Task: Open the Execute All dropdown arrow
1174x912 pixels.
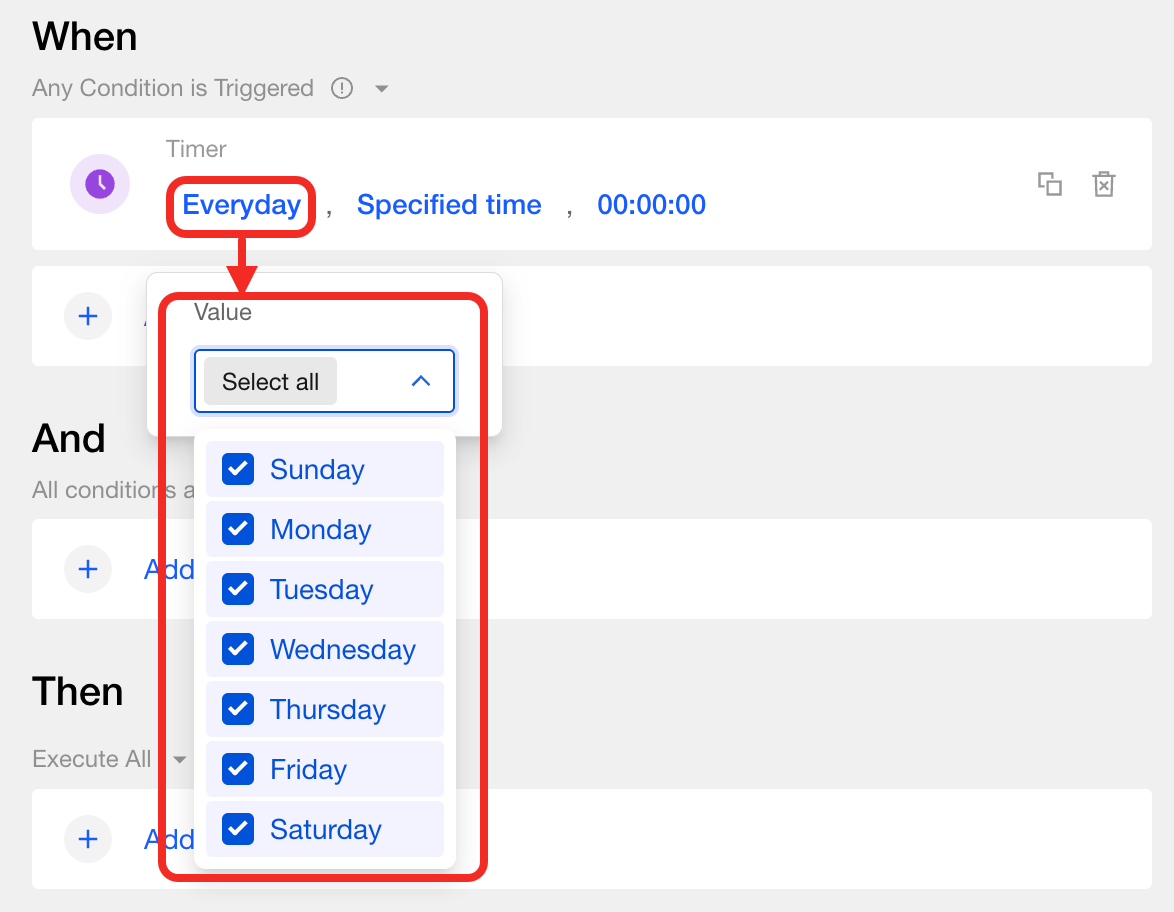Action: (180, 759)
